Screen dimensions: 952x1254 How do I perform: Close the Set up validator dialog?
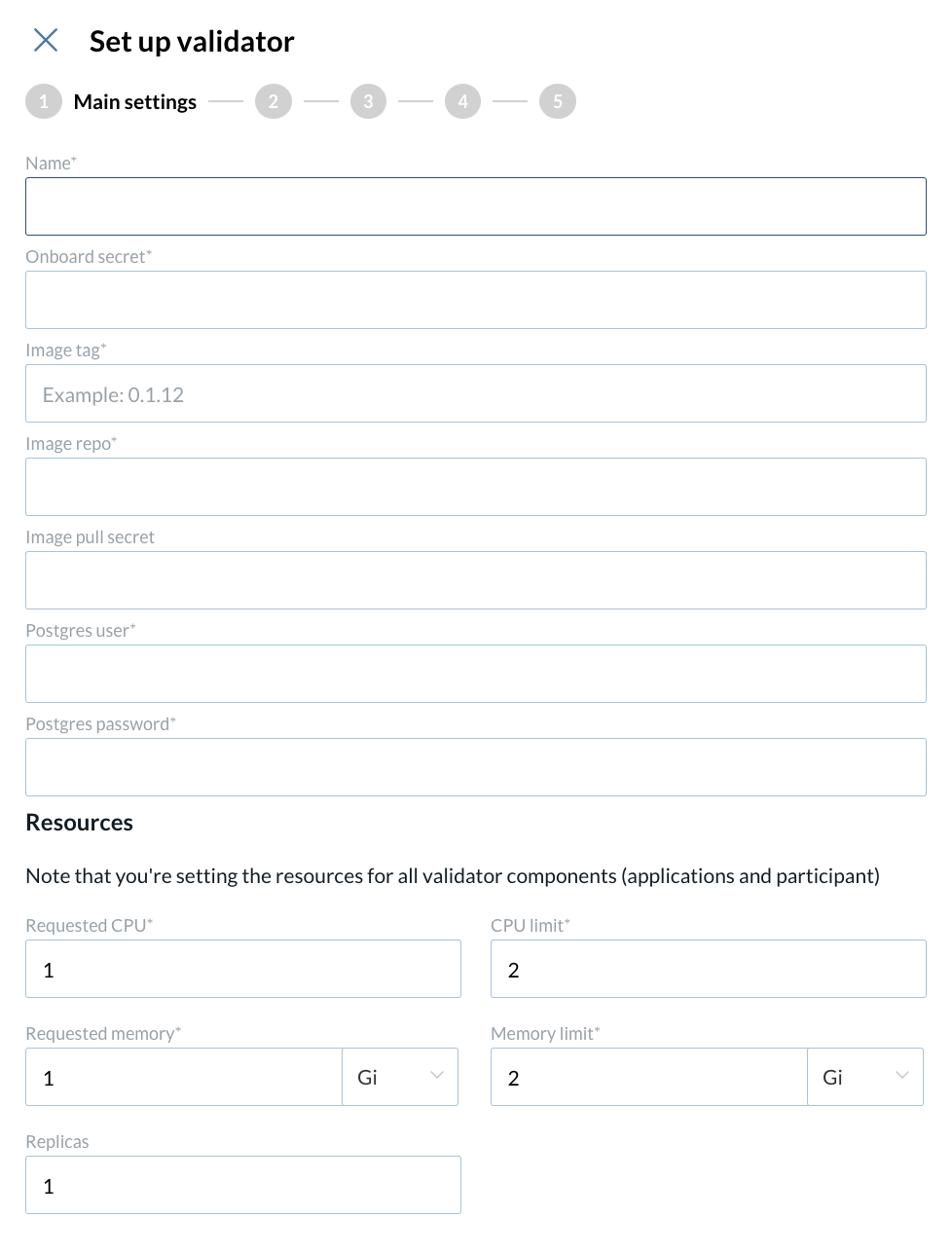point(45,41)
